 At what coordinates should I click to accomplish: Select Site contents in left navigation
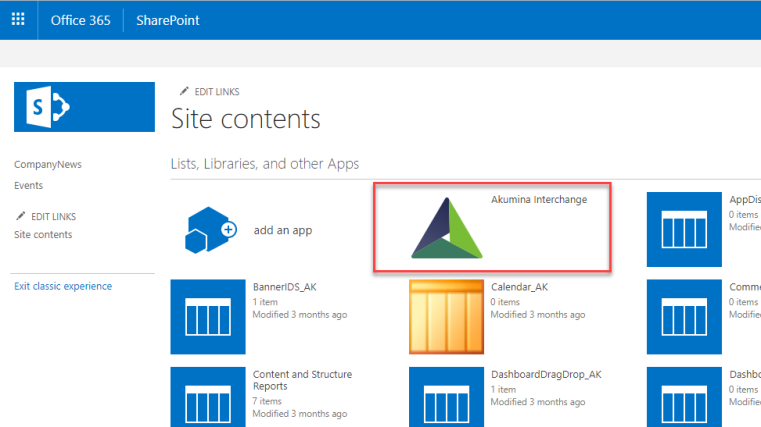[x=43, y=234]
